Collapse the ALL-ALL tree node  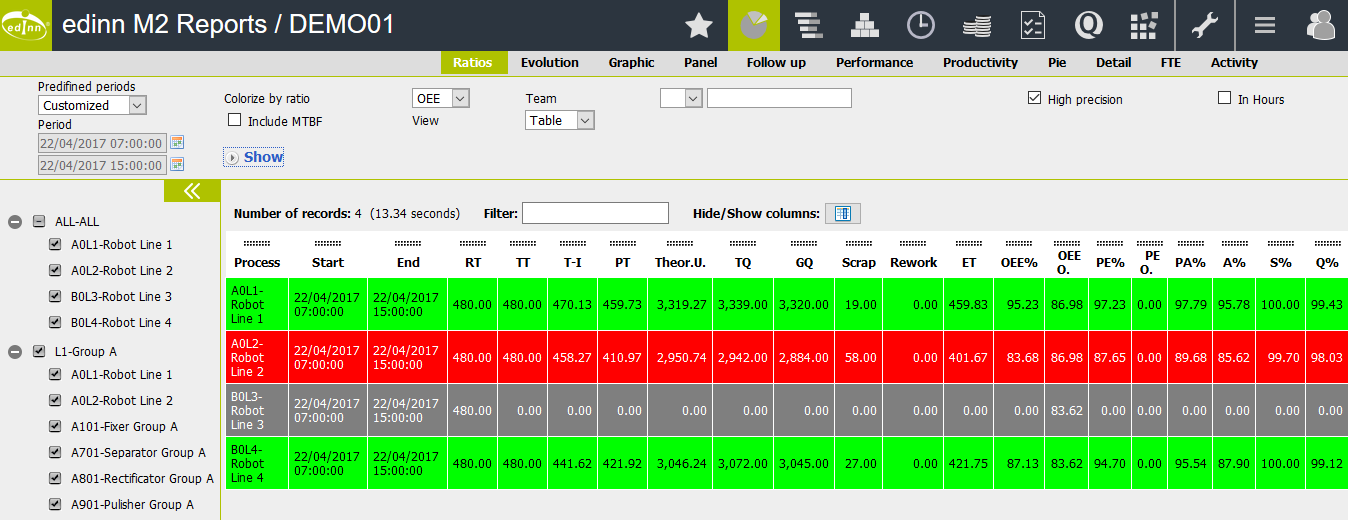tap(15, 222)
